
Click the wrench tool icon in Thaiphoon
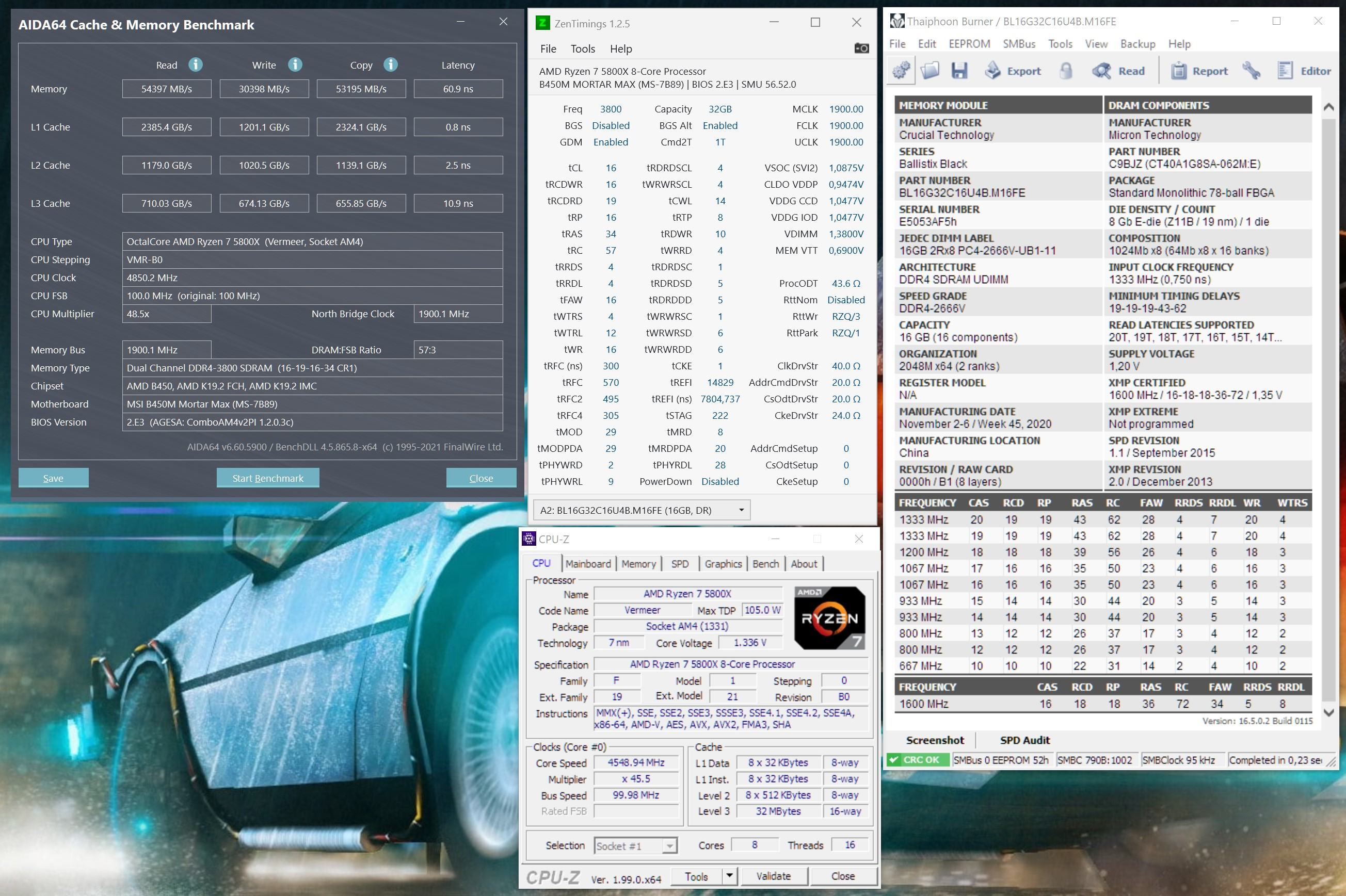[x=1251, y=71]
